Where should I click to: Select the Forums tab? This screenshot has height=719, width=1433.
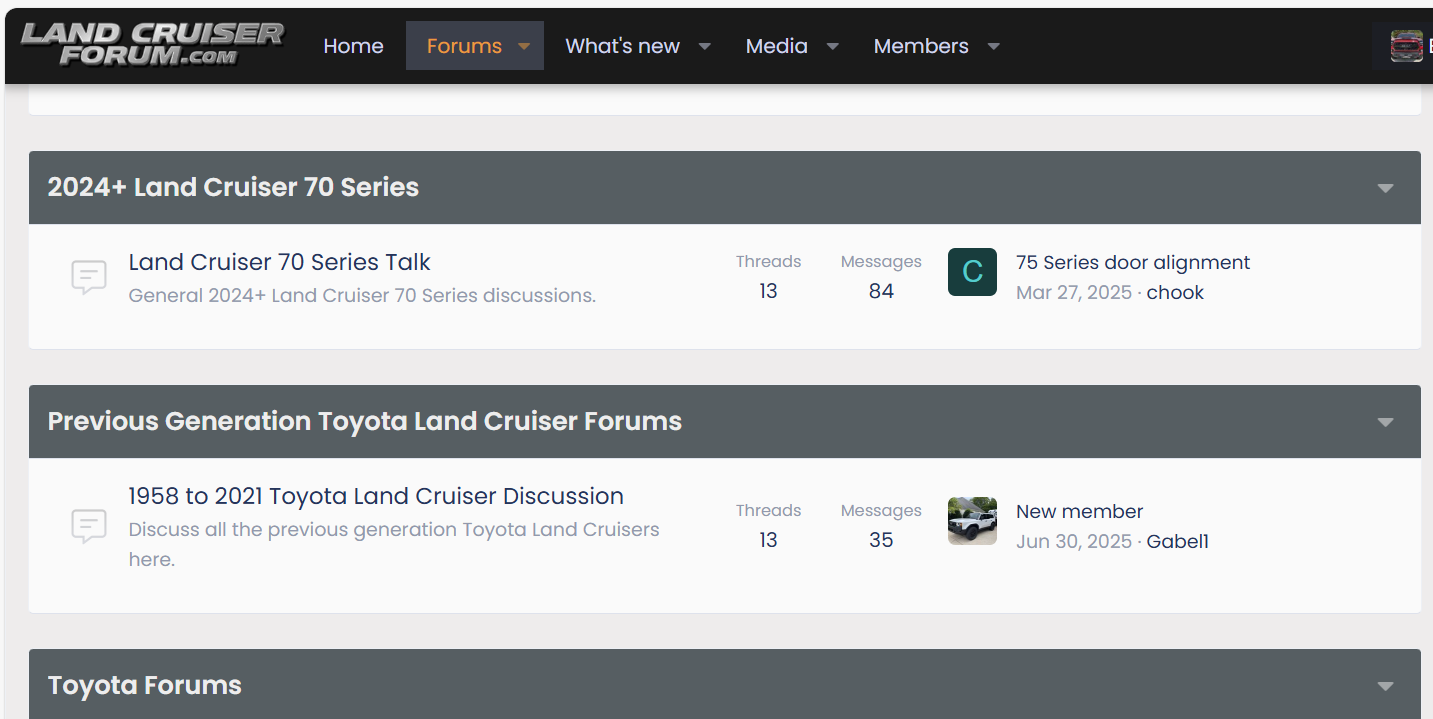point(463,46)
